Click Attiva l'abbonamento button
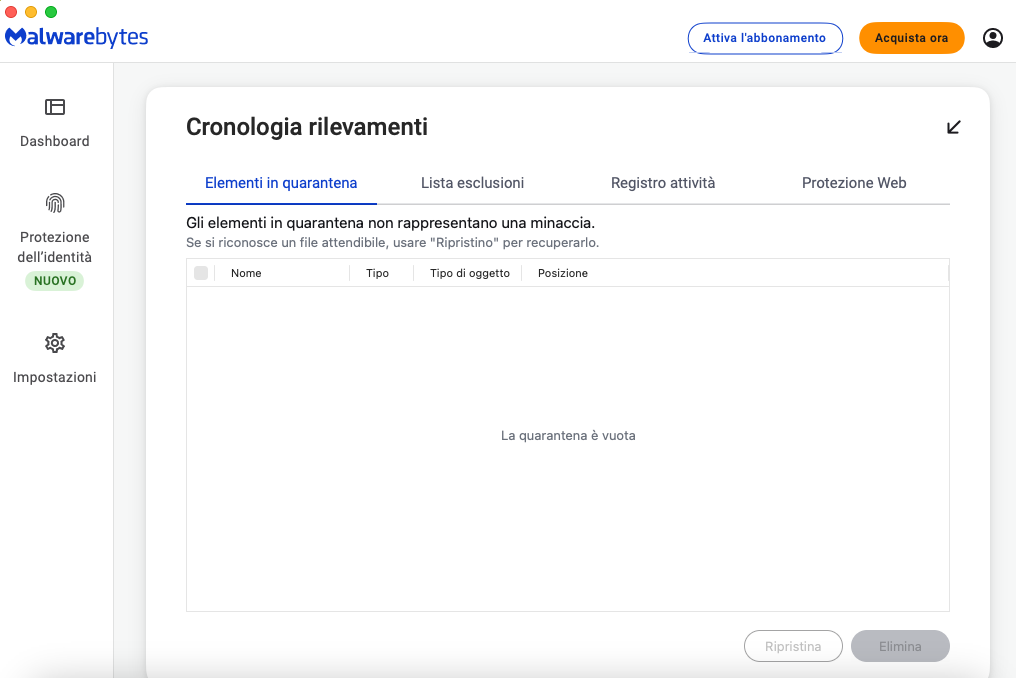1016x678 pixels. [x=765, y=38]
